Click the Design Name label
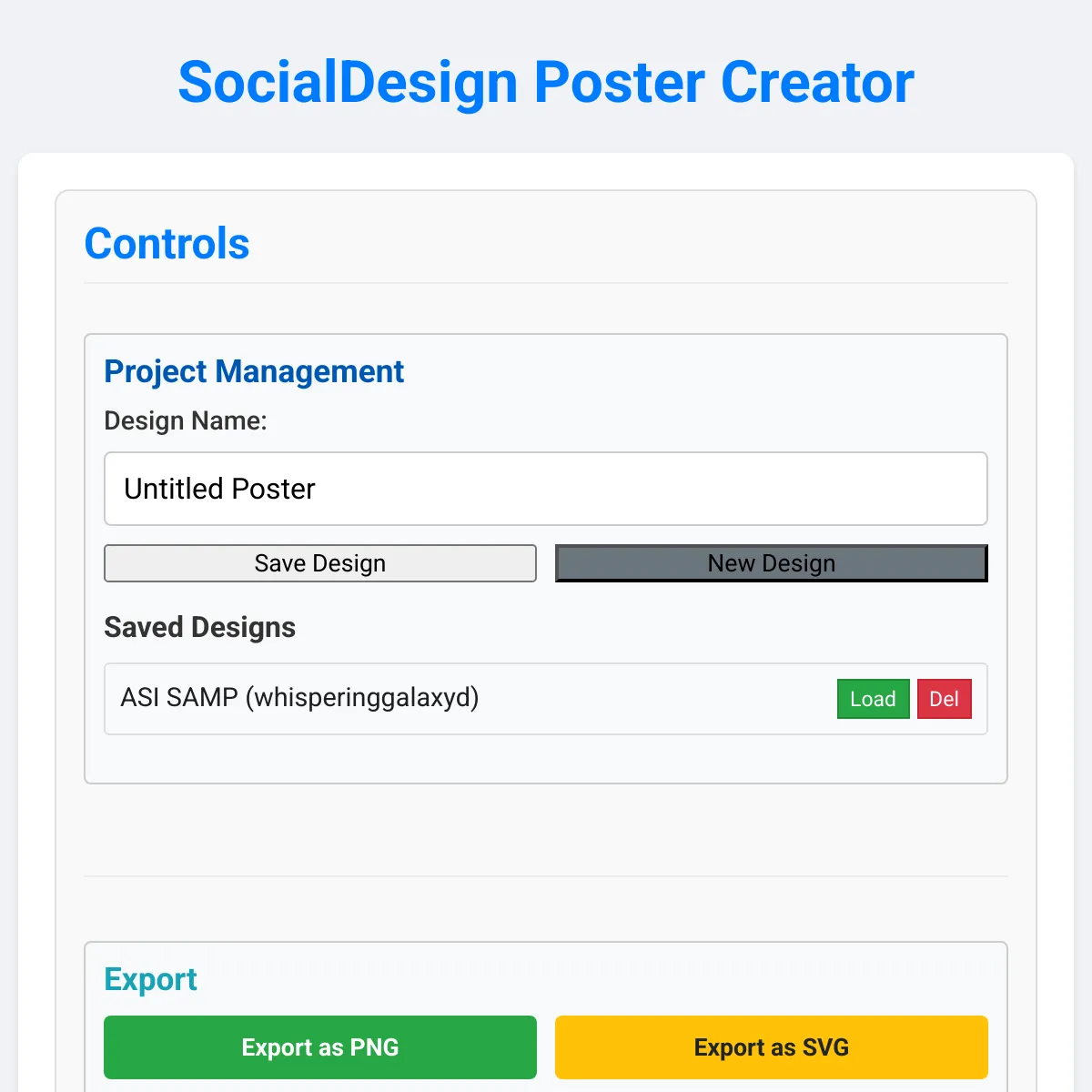This screenshot has height=1092, width=1092. pyautogui.click(x=186, y=421)
